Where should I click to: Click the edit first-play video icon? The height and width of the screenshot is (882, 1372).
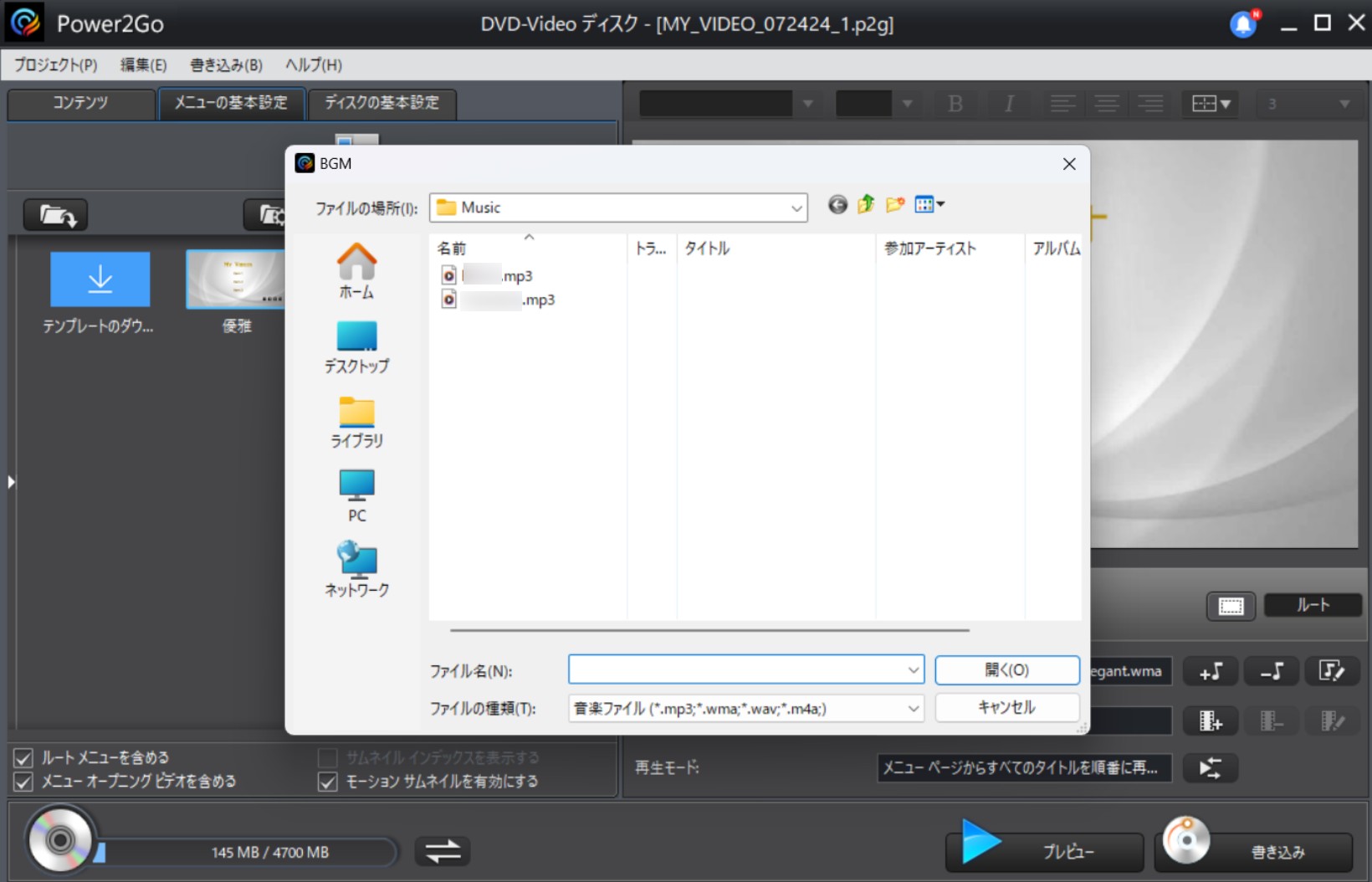point(1332,720)
